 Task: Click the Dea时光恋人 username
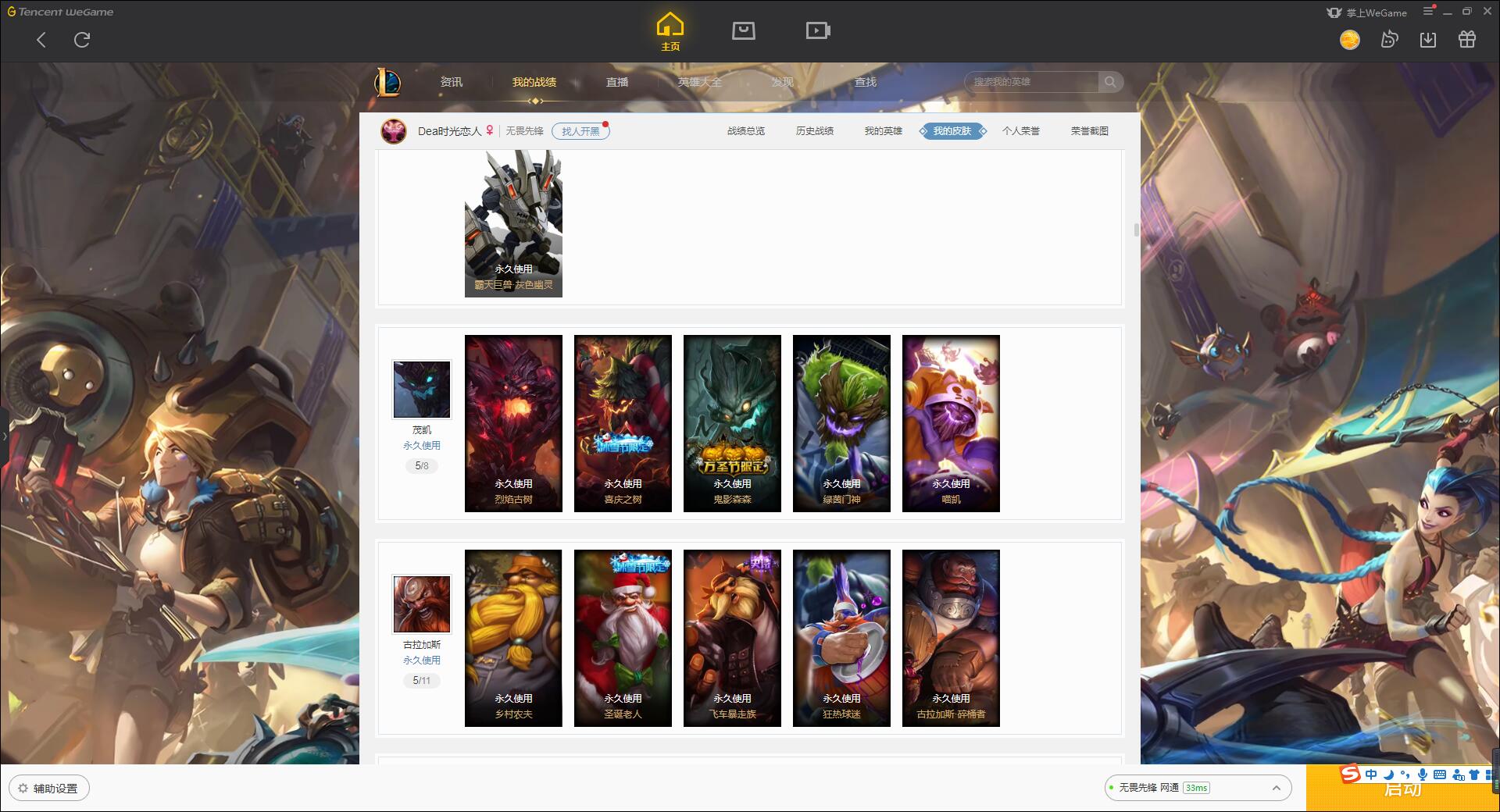[449, 131]
